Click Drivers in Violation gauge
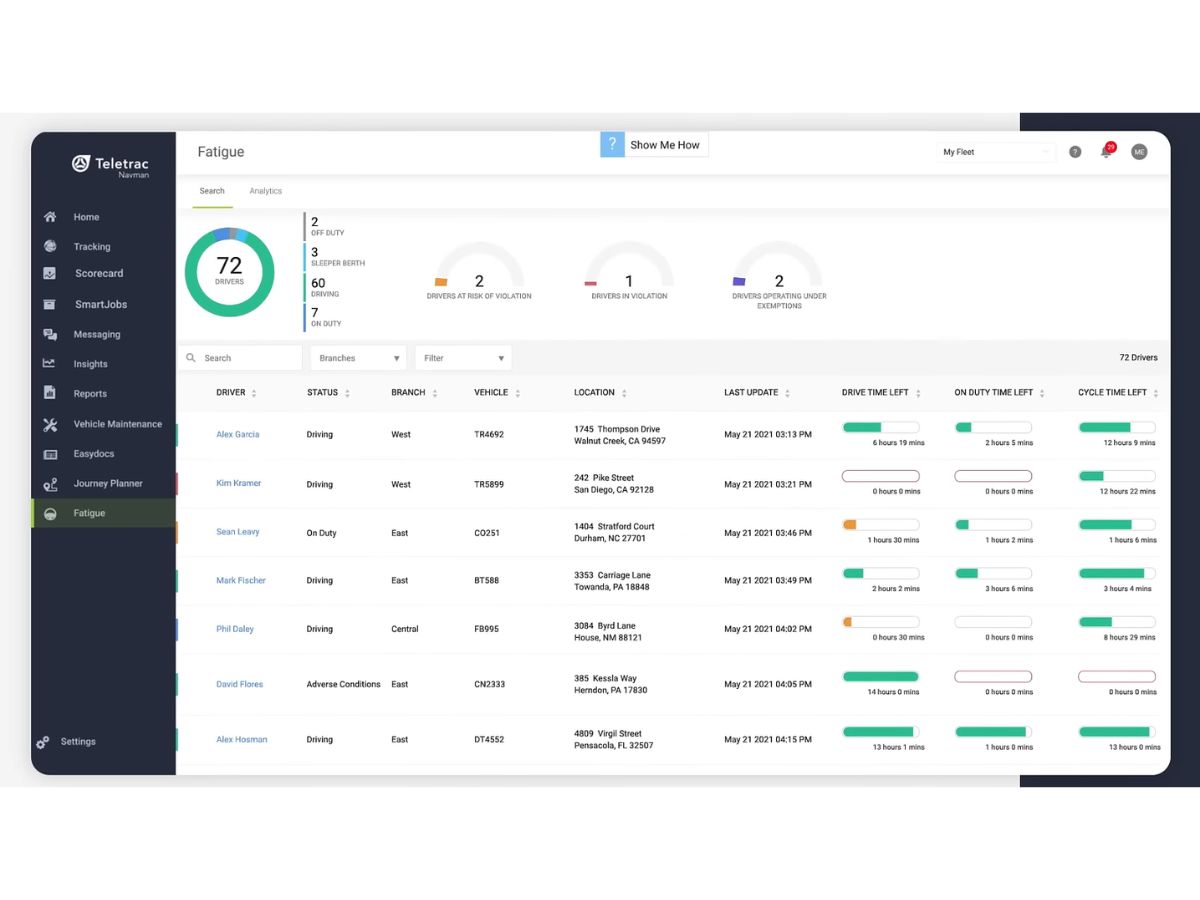Screen dimensions: 1200x900 pos(629,271)
